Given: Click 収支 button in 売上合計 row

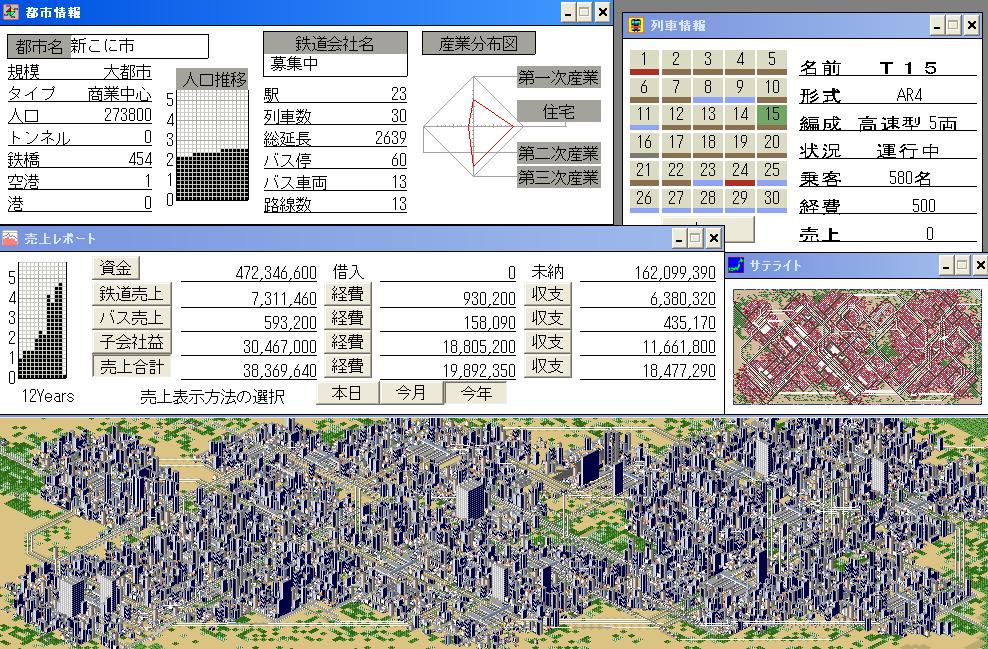Looking at the screenshot, I should [x=548, y=365].
